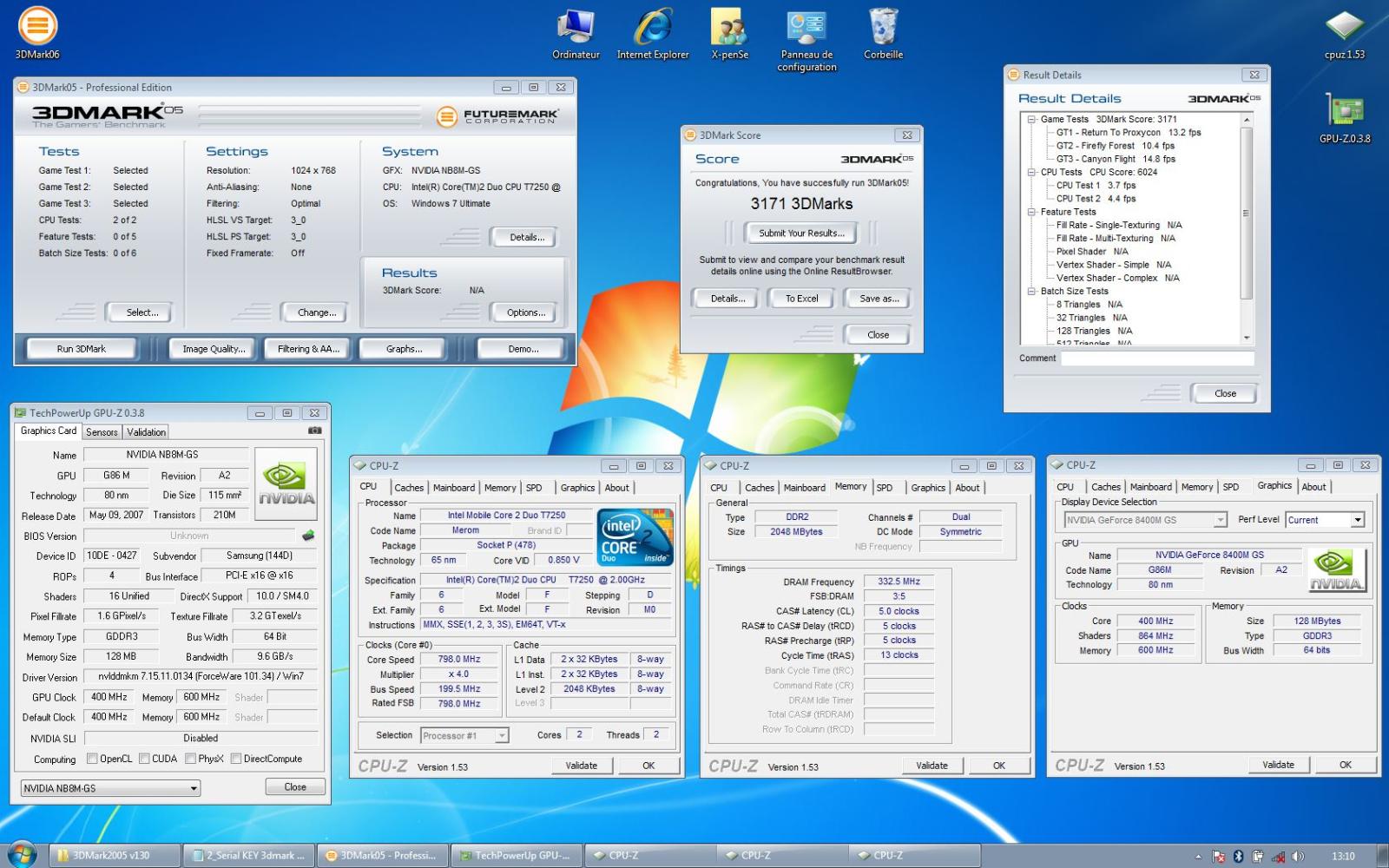The width and height of the screenshot is (1389, 868).
Task: Click the GPU-Z BIOS save chip icon
Action: 307,536
